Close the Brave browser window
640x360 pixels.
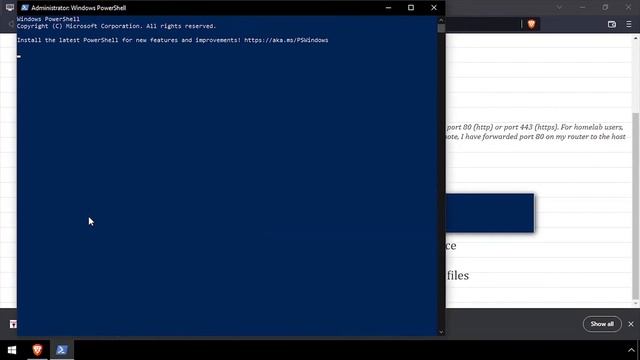[629, 7]
